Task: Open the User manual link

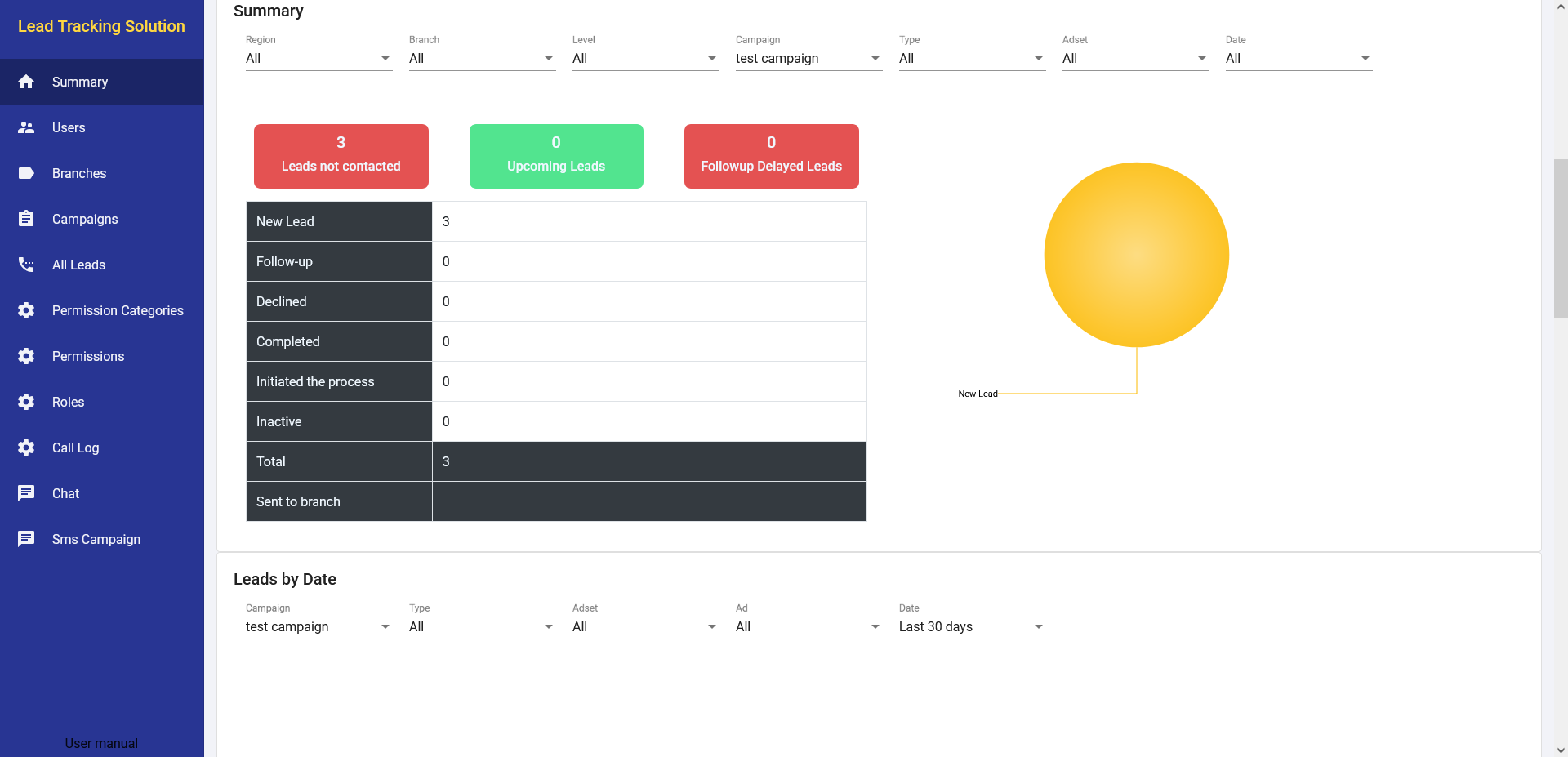Action: pos(101,743)
